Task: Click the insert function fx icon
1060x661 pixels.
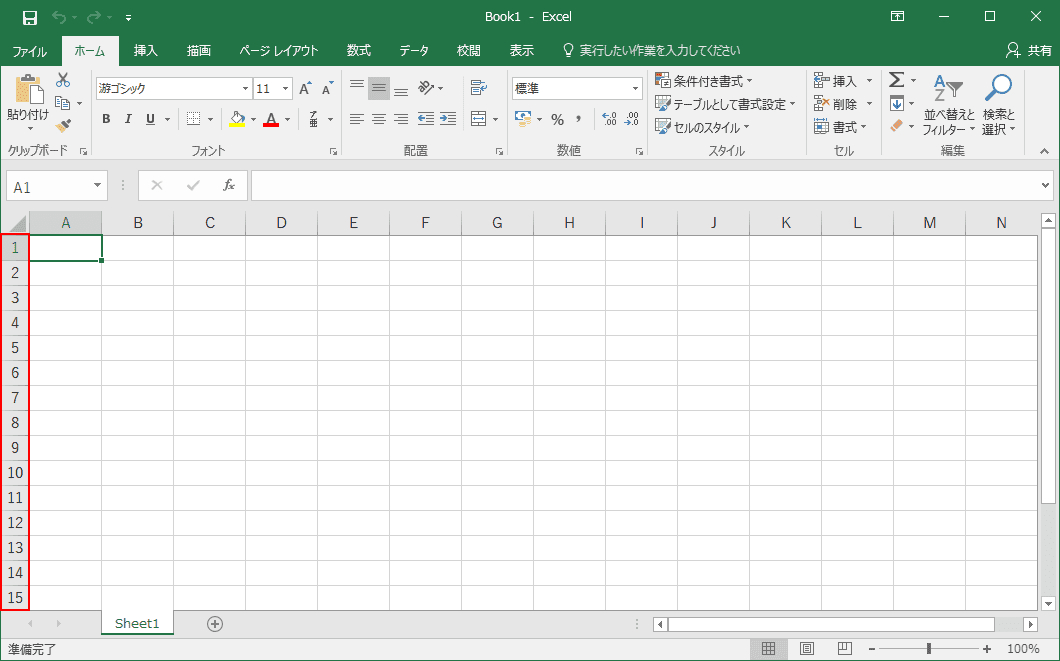Action: [229, 185]
